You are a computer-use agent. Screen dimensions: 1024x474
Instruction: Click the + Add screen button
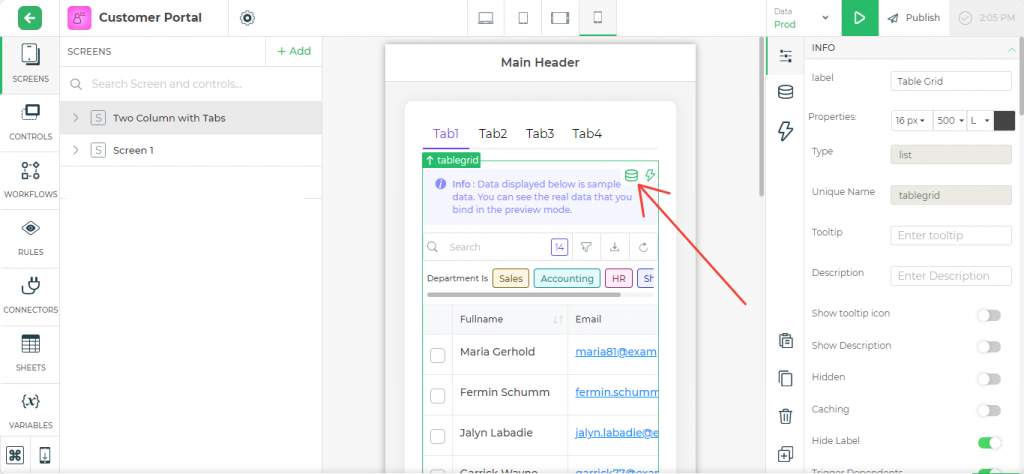[294, 51]
